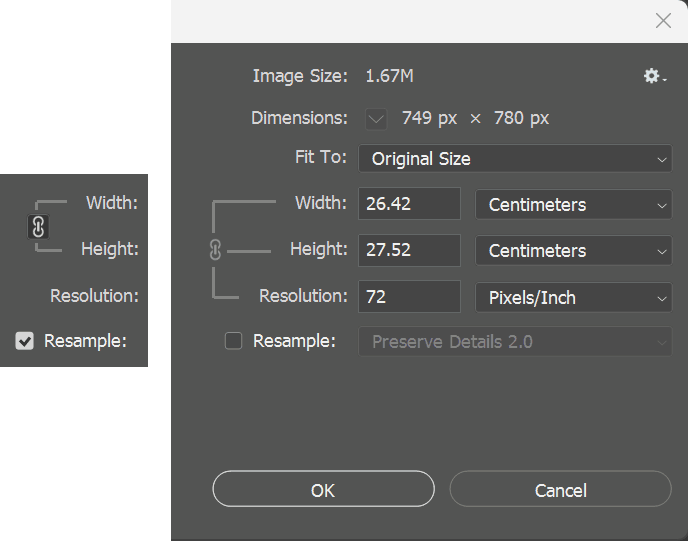This screenshot has height=543, width=688.
Task: Close the Image Size dialog
Action: tap(663, 21)
